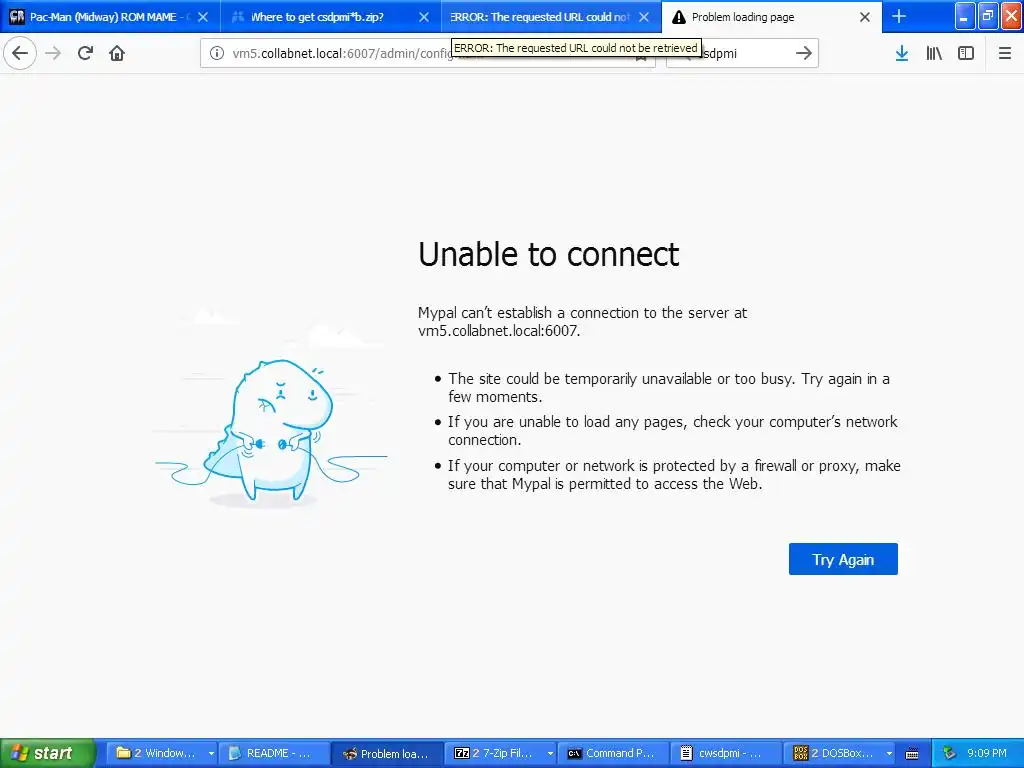Show site information icon in address bar
Viewport: 1024px width, 768px height.
[217, 54]
